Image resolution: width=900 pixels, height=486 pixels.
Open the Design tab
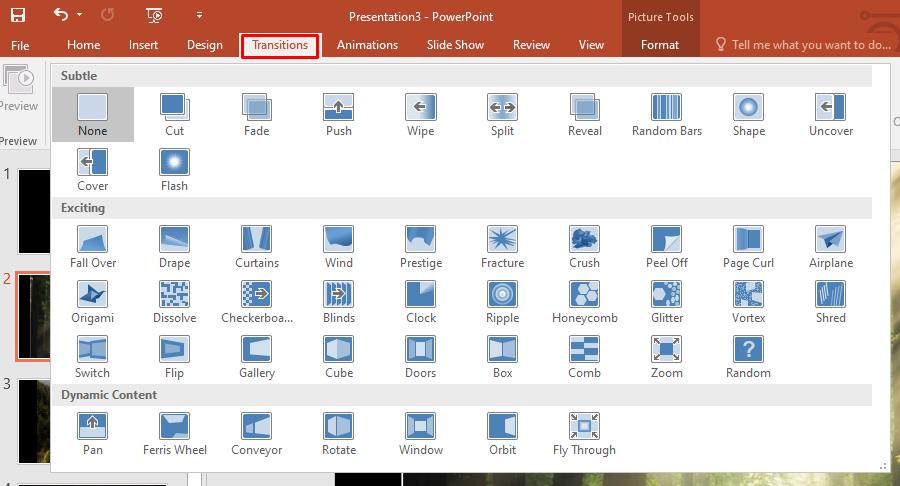coord(204,45)
